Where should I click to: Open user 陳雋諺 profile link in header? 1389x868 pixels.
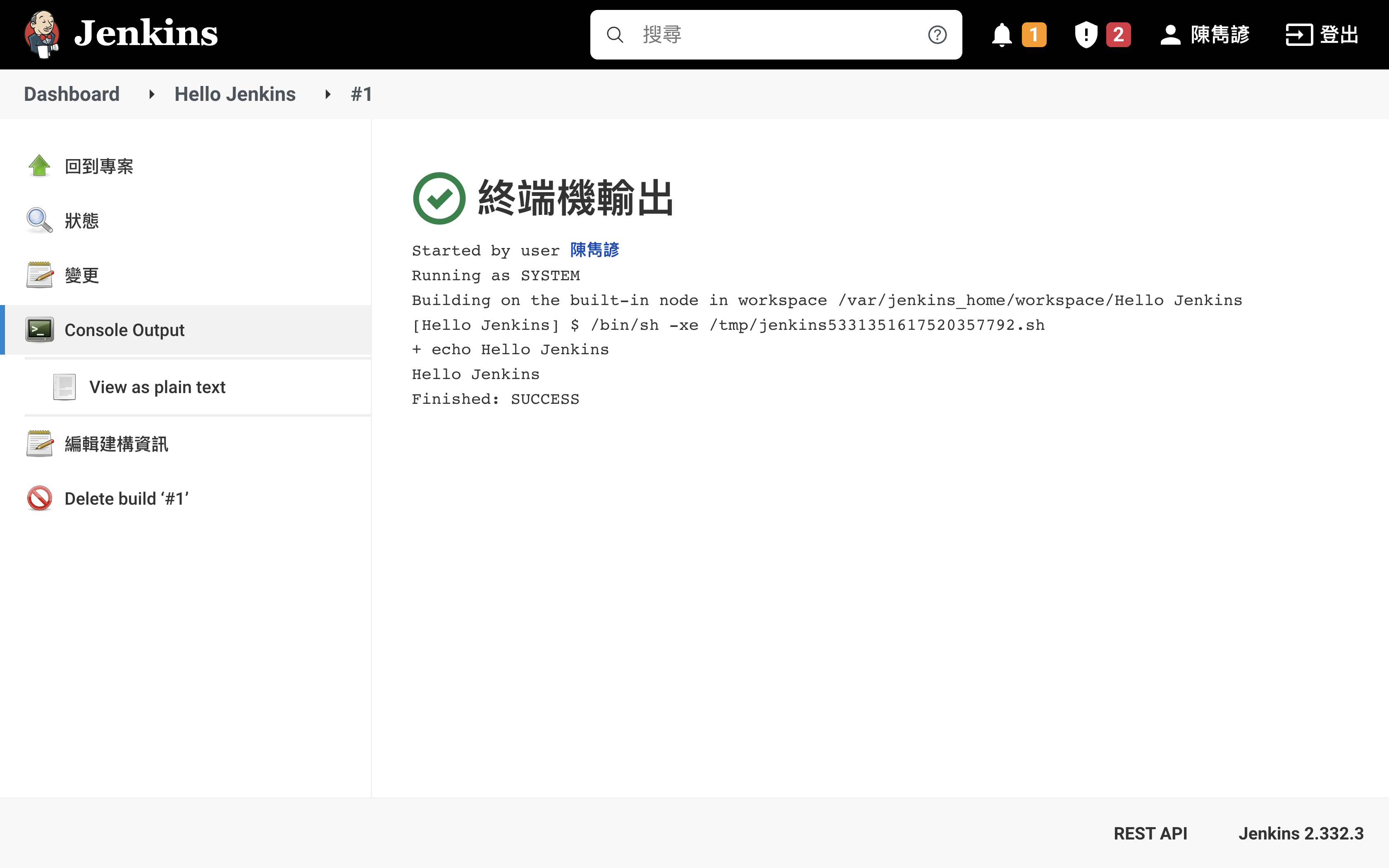pos(1220,35)
